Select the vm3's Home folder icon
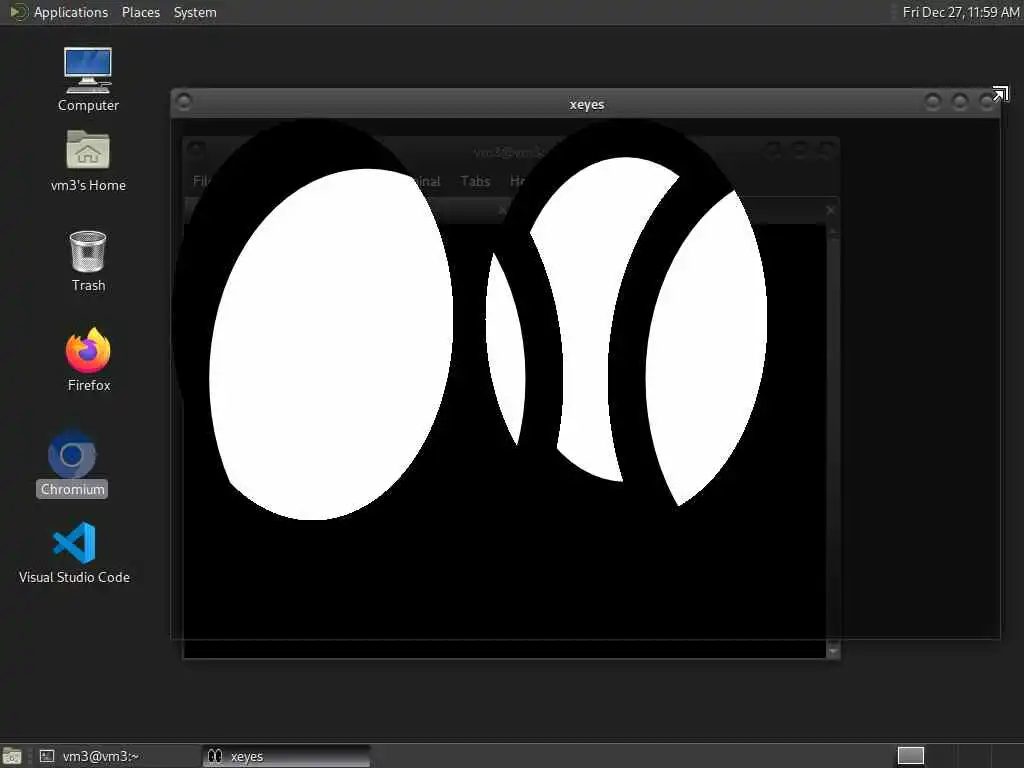Image resolution: width=1024 pixels, height=768 pixels. (x=88, y=161)
